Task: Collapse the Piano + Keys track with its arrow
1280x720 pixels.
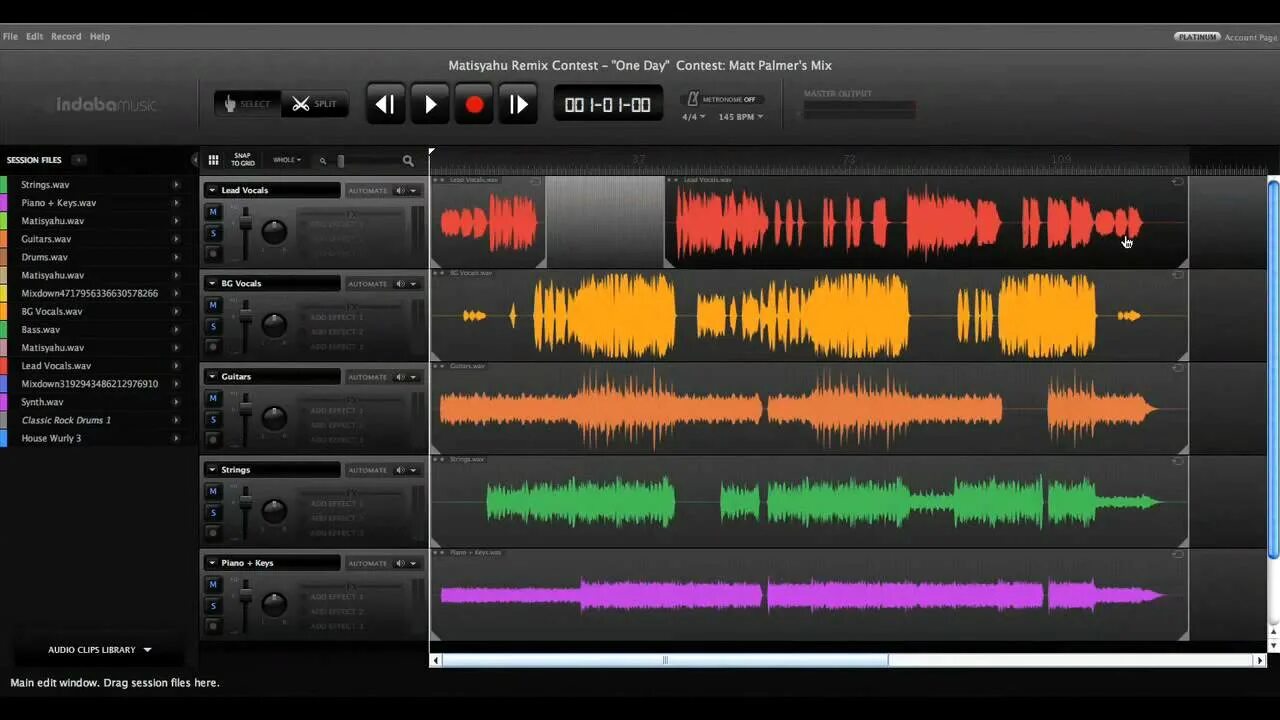Action: (x=212, y=562)
